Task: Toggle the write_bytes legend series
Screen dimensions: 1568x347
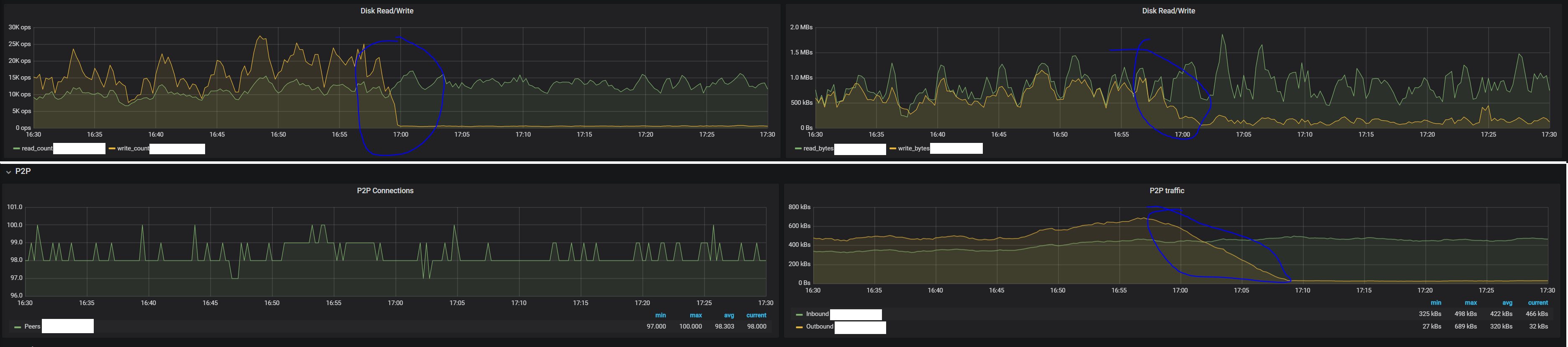Action: (914, 148)
